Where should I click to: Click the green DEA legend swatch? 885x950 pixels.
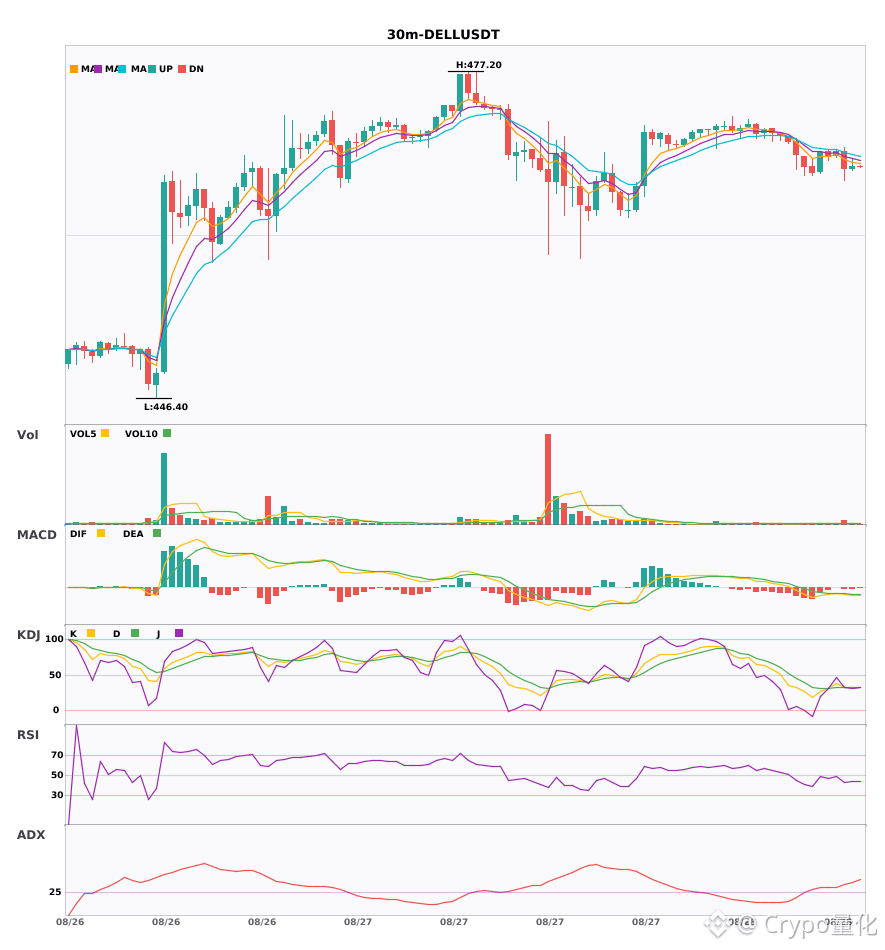click(x=157, y=533)
